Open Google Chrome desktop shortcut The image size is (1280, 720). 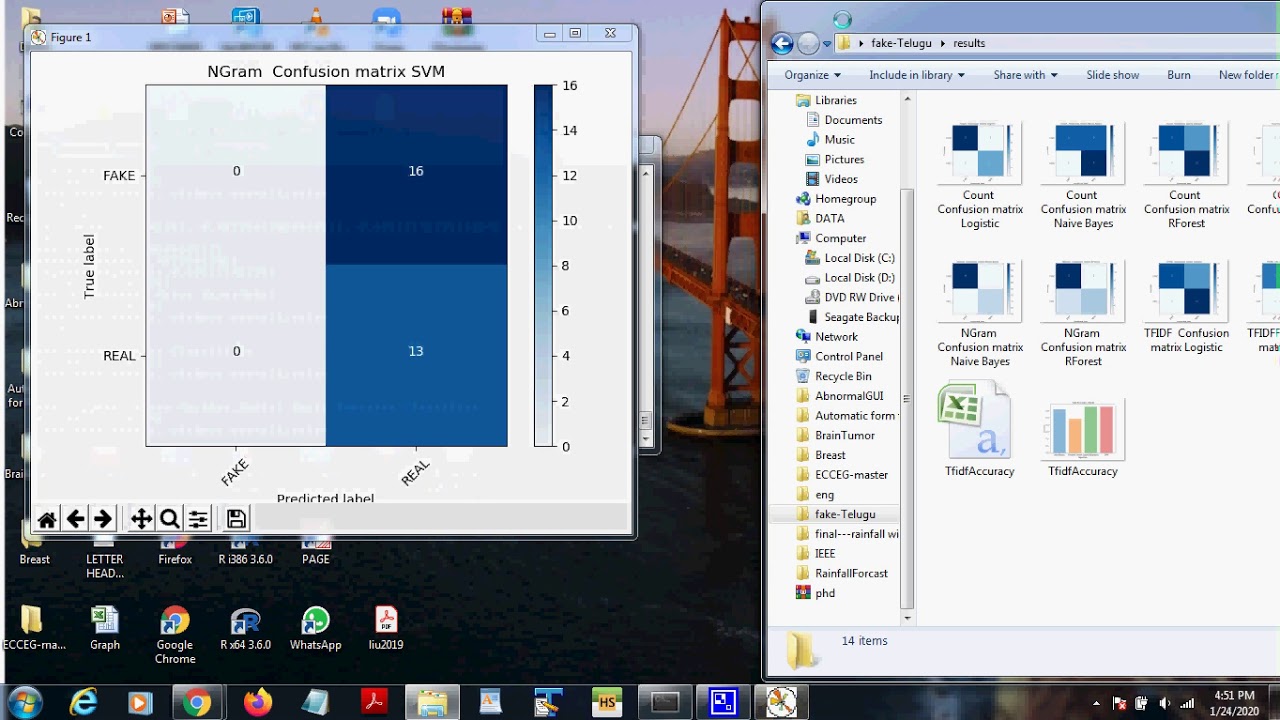175,635
